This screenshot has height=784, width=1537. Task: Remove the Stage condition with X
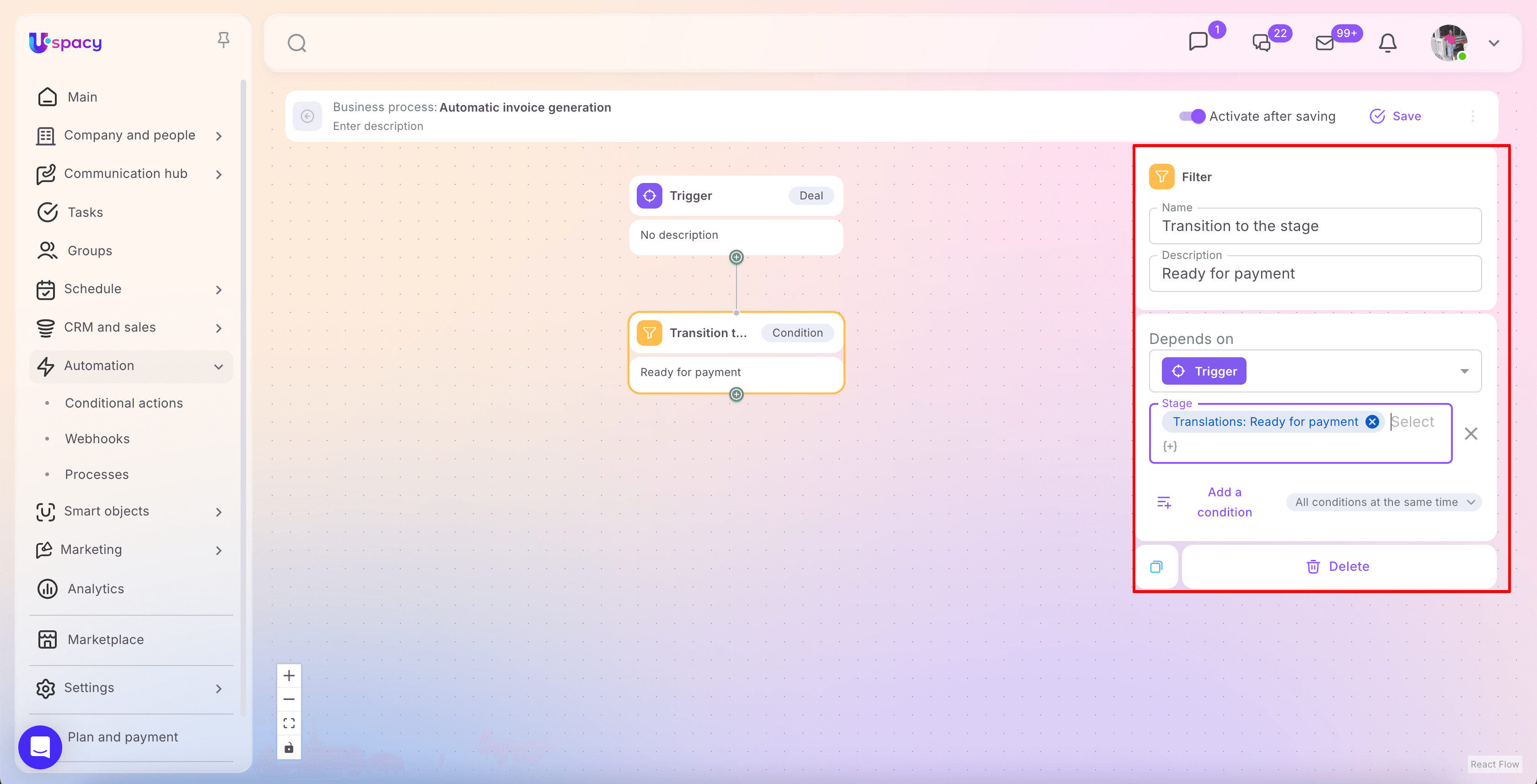coord(1471,433)
